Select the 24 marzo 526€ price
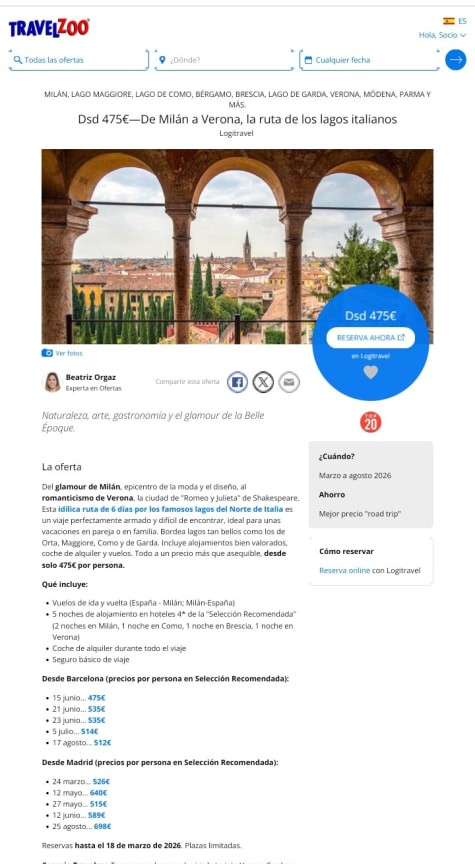Screen dimensions: 475x864 pyautogui.click(x=101, y=781)
